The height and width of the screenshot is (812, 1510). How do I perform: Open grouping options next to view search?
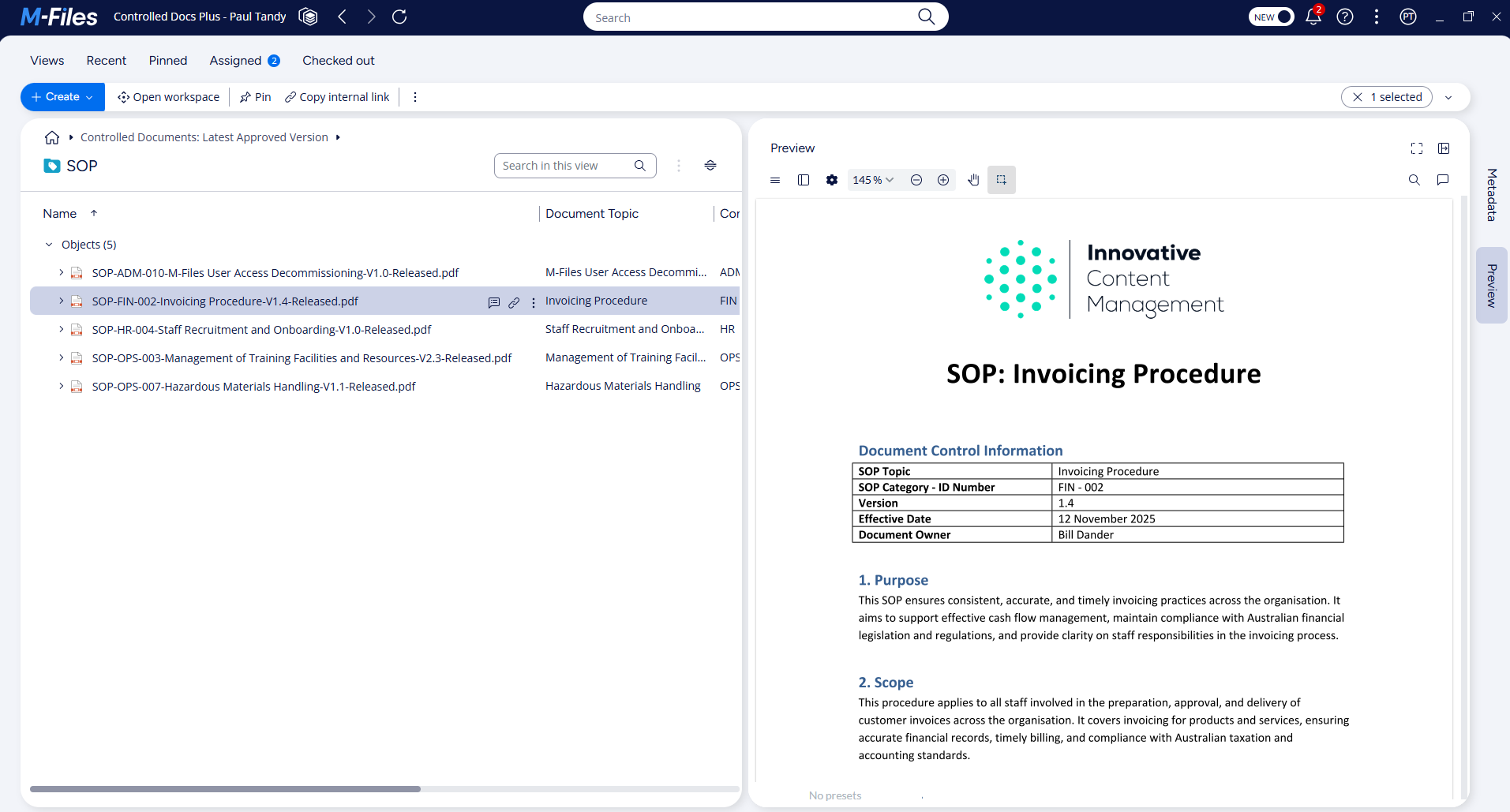tap(710, 165)
